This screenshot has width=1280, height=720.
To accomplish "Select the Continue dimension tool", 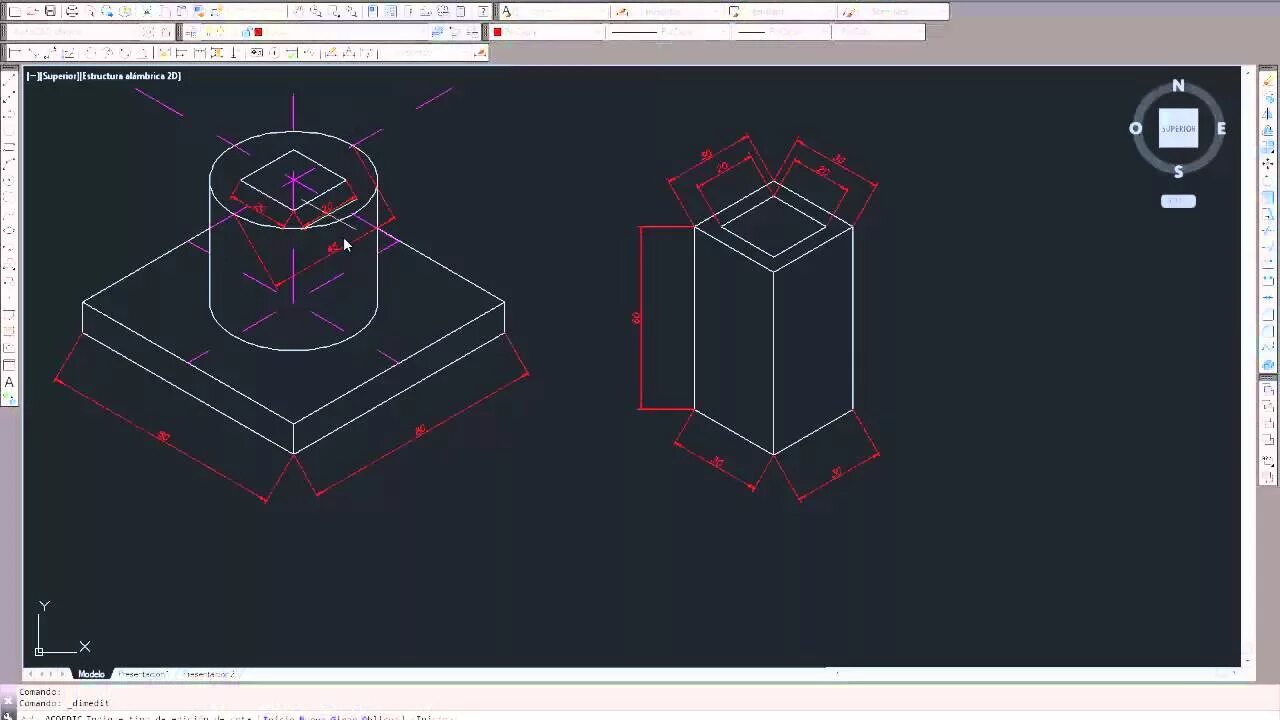I will (199, 52).
